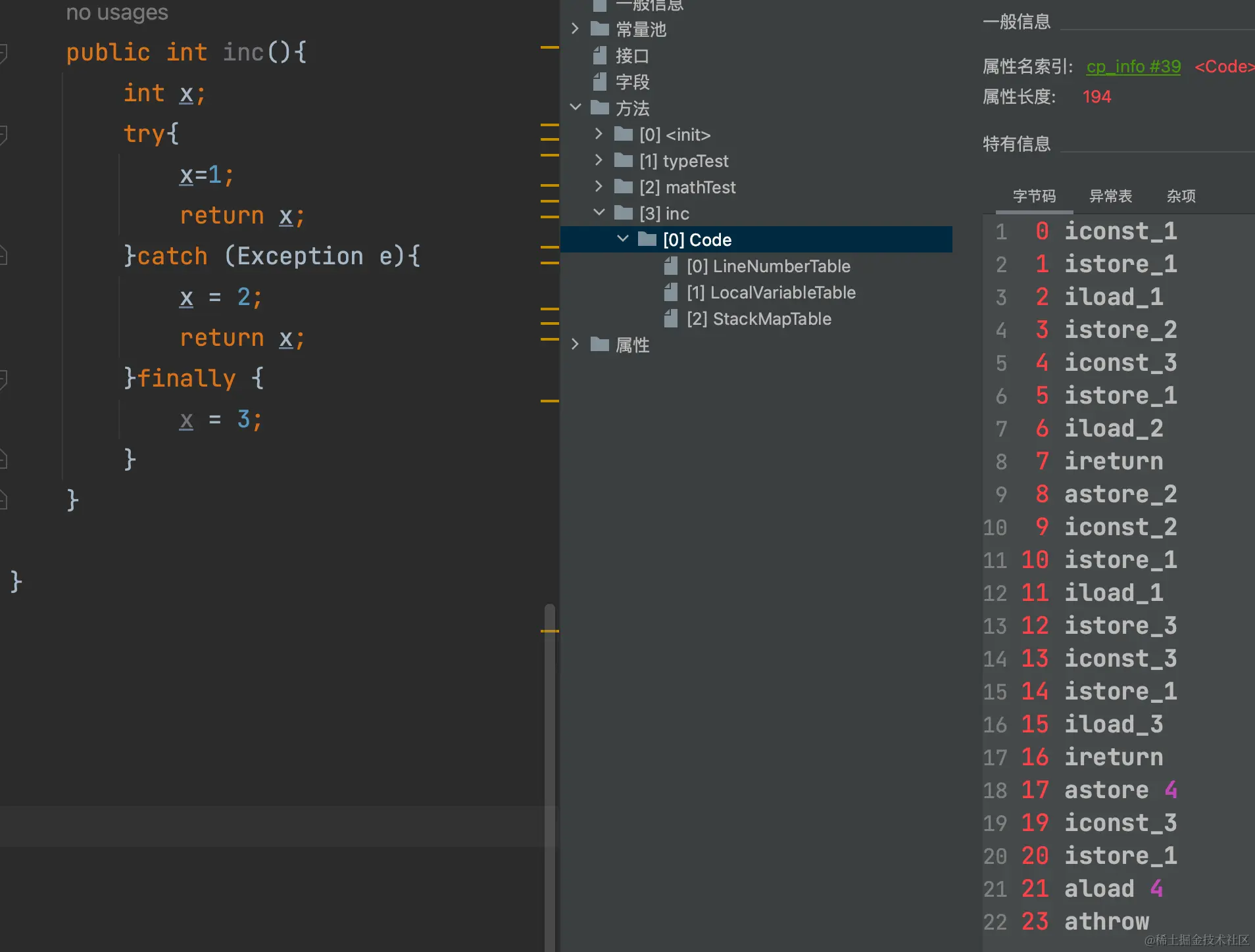Open the cp_info #39 link
This screenshot has height=952, width=1255.
tap(1133, 66)
